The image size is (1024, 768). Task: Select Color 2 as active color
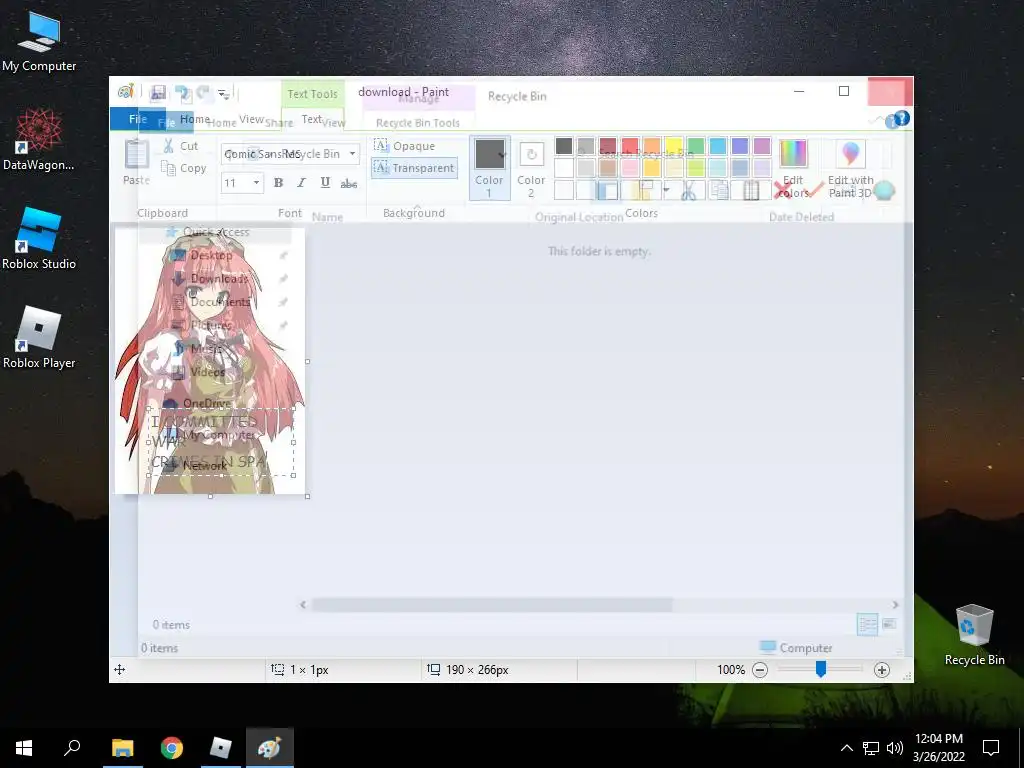[x=531, y=168]
